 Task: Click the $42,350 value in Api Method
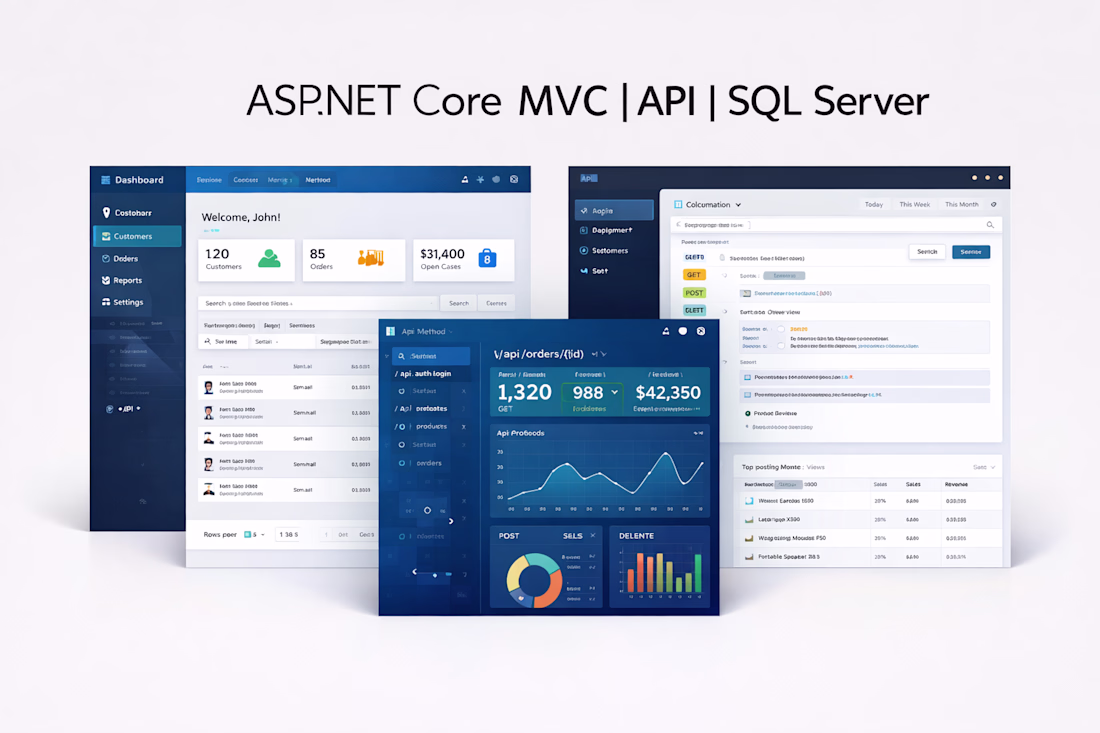click(668, 393)
